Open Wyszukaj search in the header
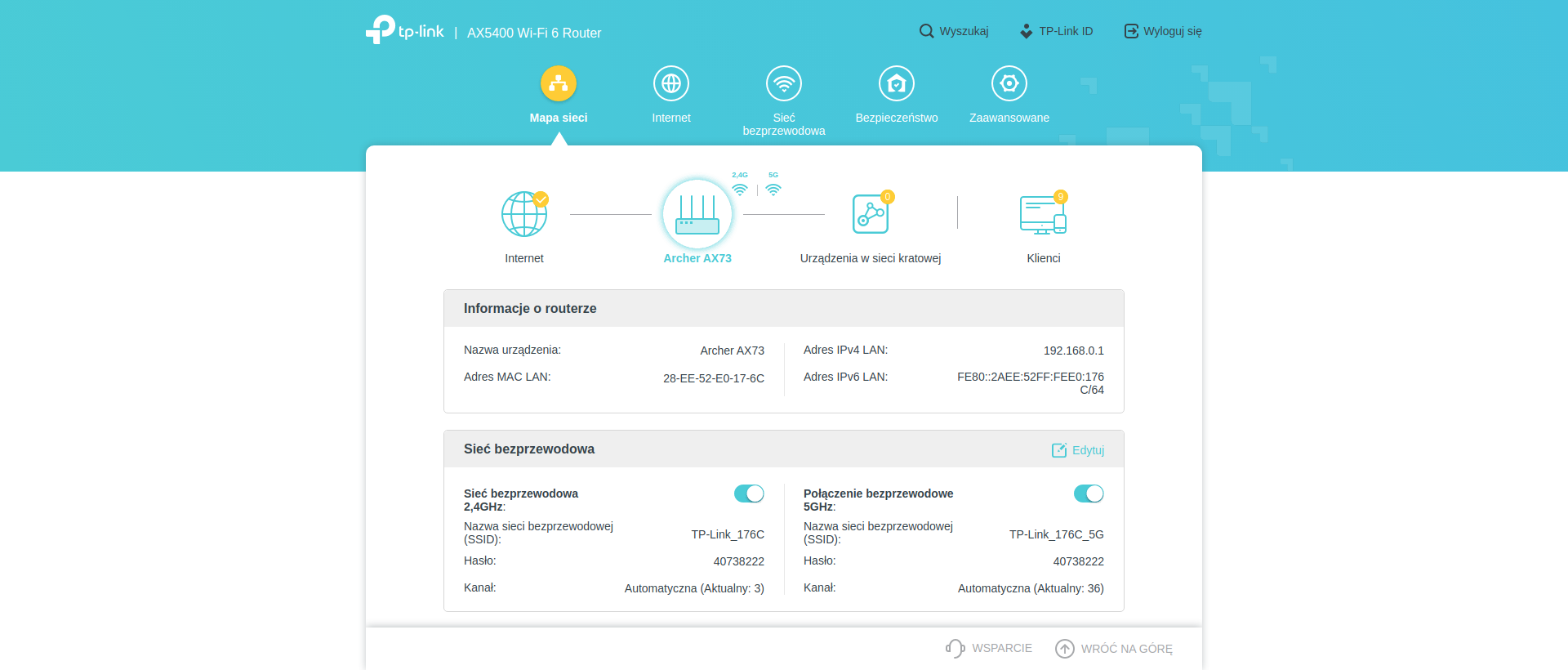1568x670 pixels. (954, 31)
